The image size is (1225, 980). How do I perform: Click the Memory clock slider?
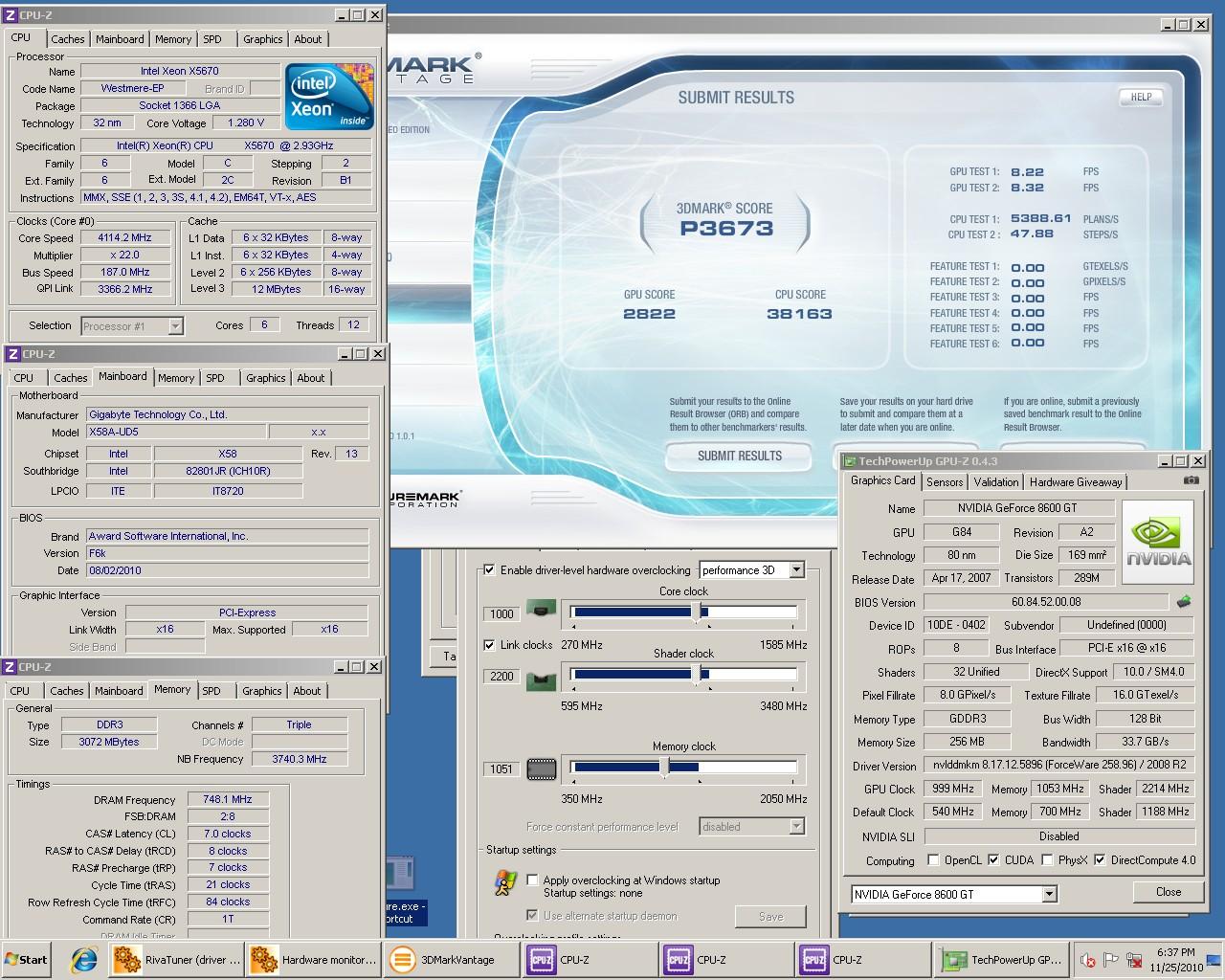pos(683,768)
